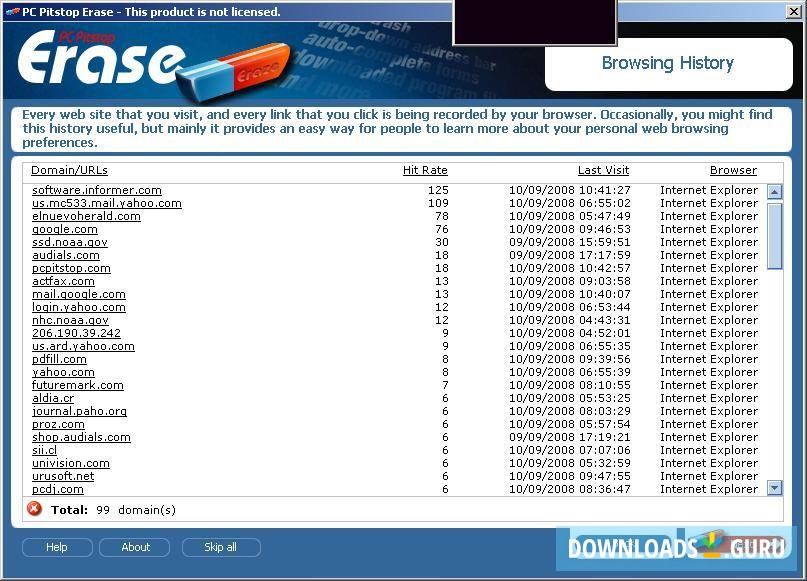Click the scrollbar down arrow
Image resolution: width=807 pixels, height=581 pixels.
pos(775,487)
